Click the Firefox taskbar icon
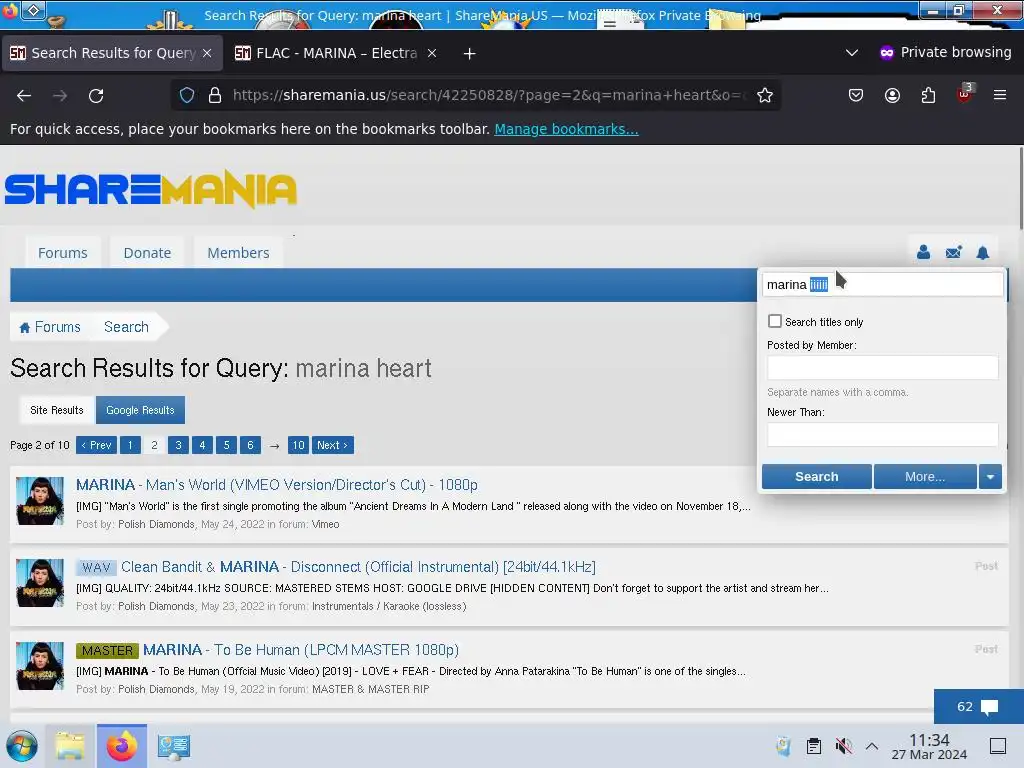The height and width of the screenshot is (768, 1024). pyautogui.click(x=121, y=746)
